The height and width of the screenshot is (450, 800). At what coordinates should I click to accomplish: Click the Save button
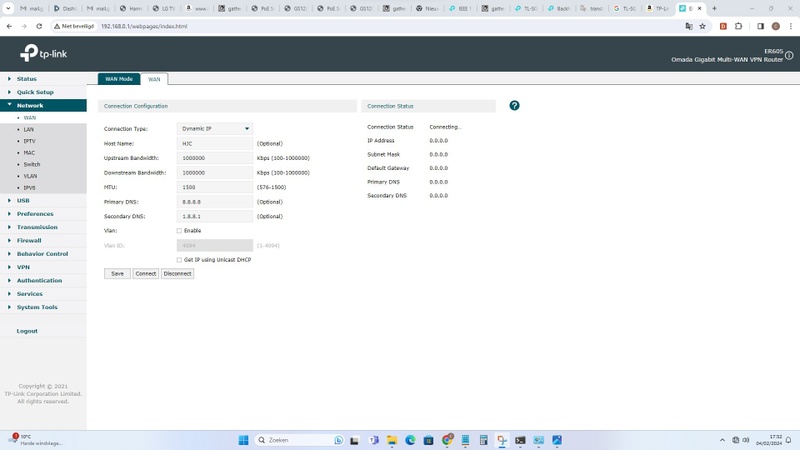click(x=117, y=273)
